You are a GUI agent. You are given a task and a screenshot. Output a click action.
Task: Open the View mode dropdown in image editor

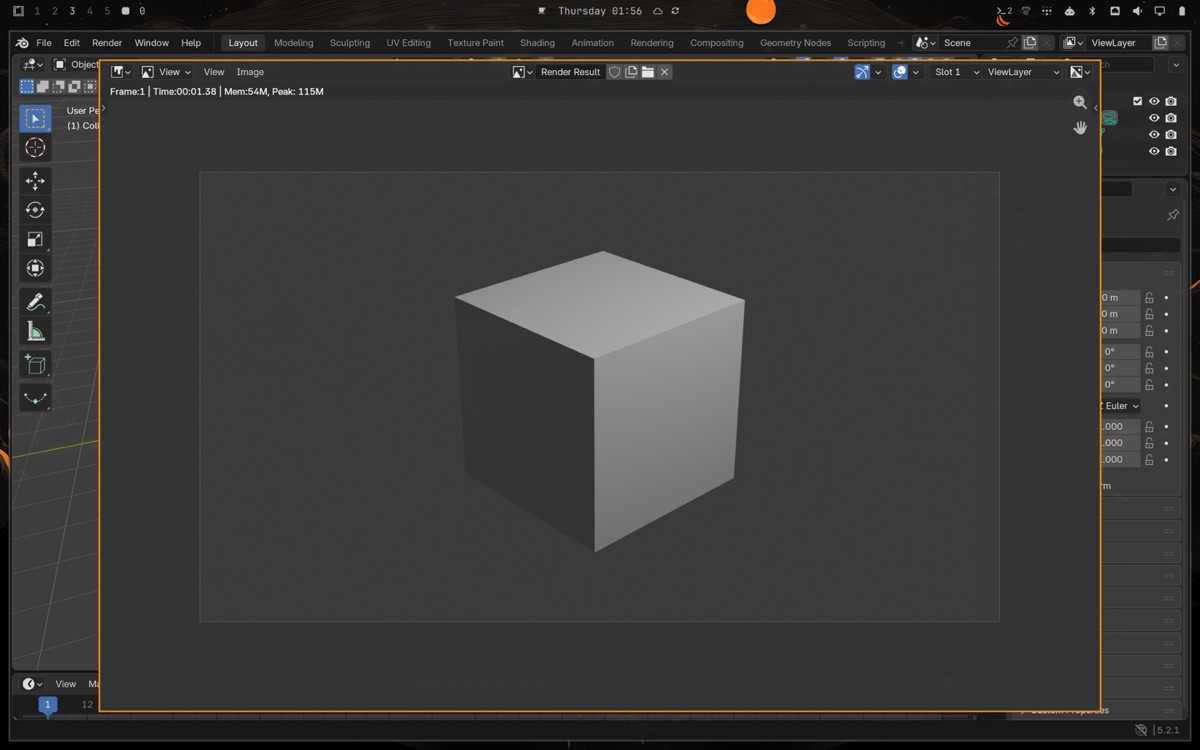pyautogui.click(x=166, y=72)
